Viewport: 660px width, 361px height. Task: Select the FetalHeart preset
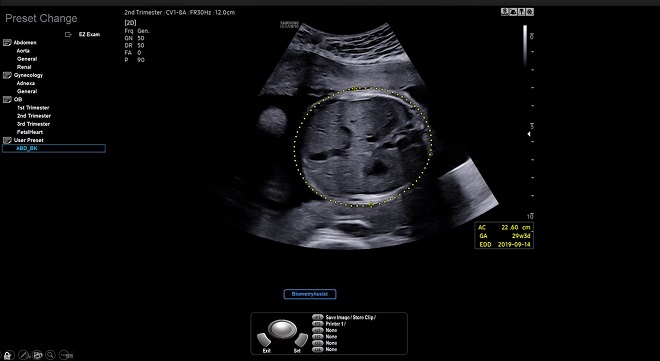tap(30, 132)
